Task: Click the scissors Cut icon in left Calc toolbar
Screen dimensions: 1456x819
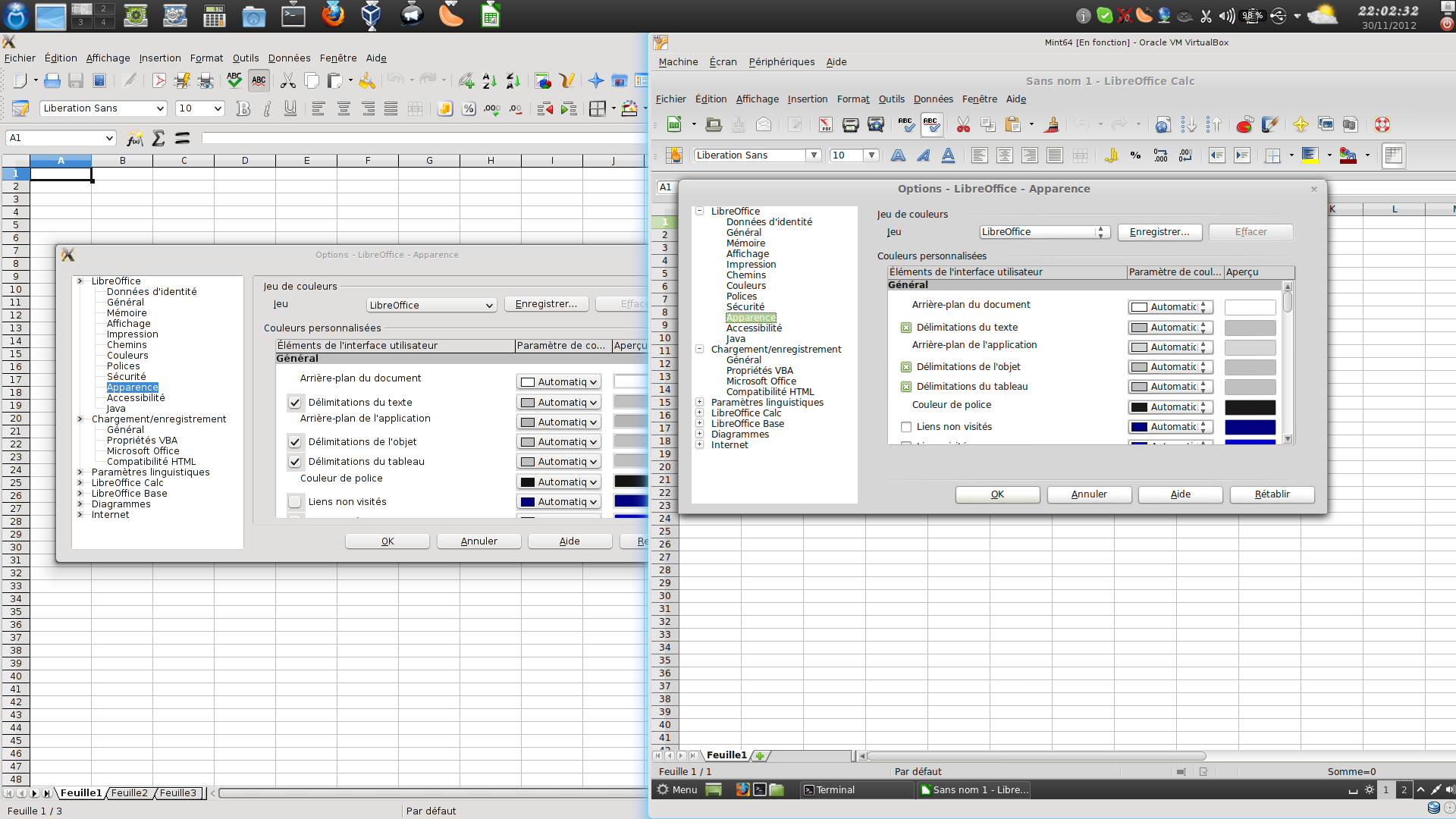Action: pyautogui.click(x=287, y=80)
